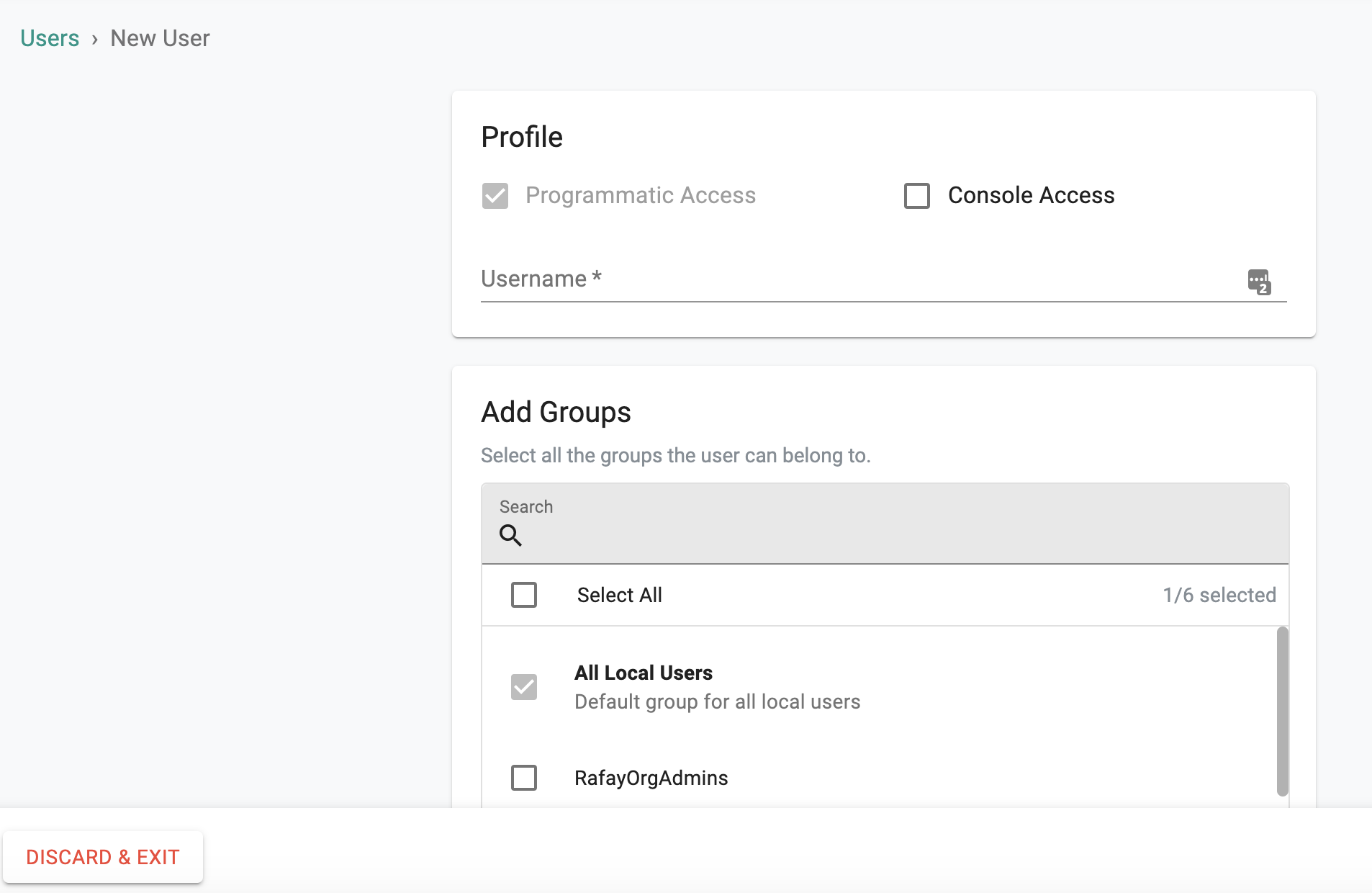1372x893 pixels.
Task: Go back via the Users breadcrumb link
Action: coord(50,38)
